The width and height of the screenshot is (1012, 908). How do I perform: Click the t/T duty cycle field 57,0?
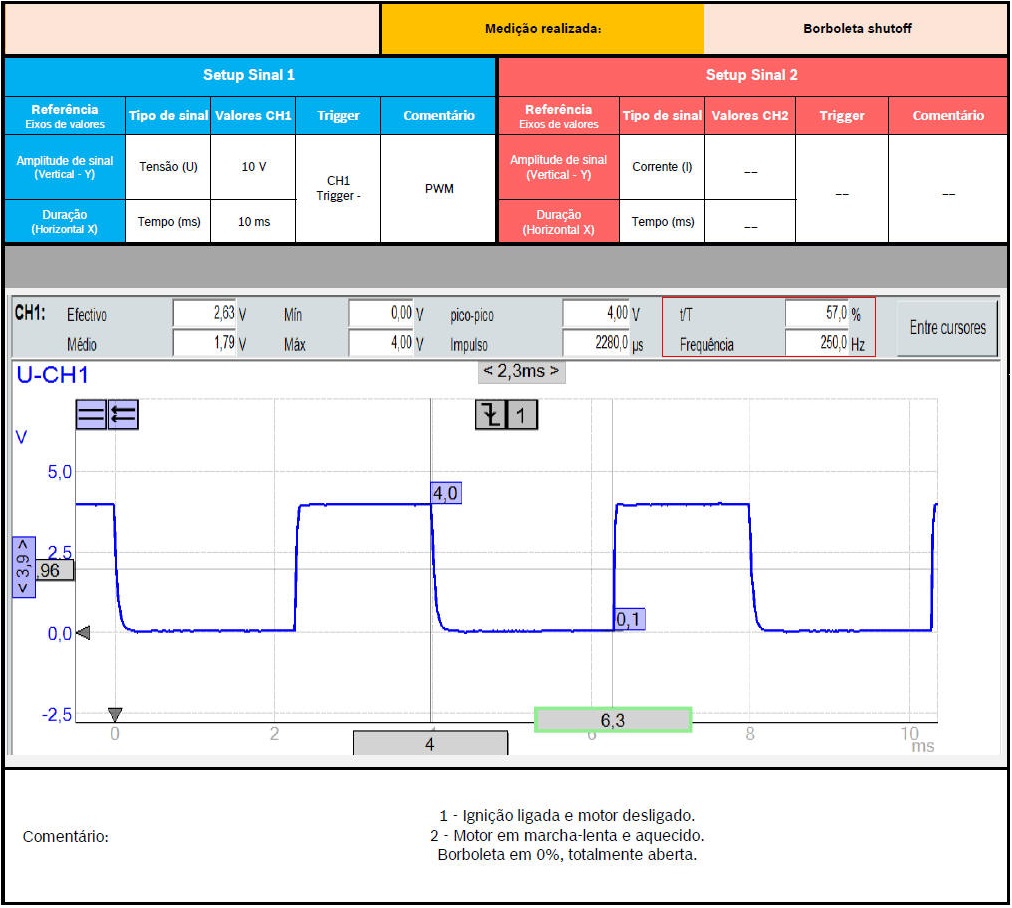[817, 314]
